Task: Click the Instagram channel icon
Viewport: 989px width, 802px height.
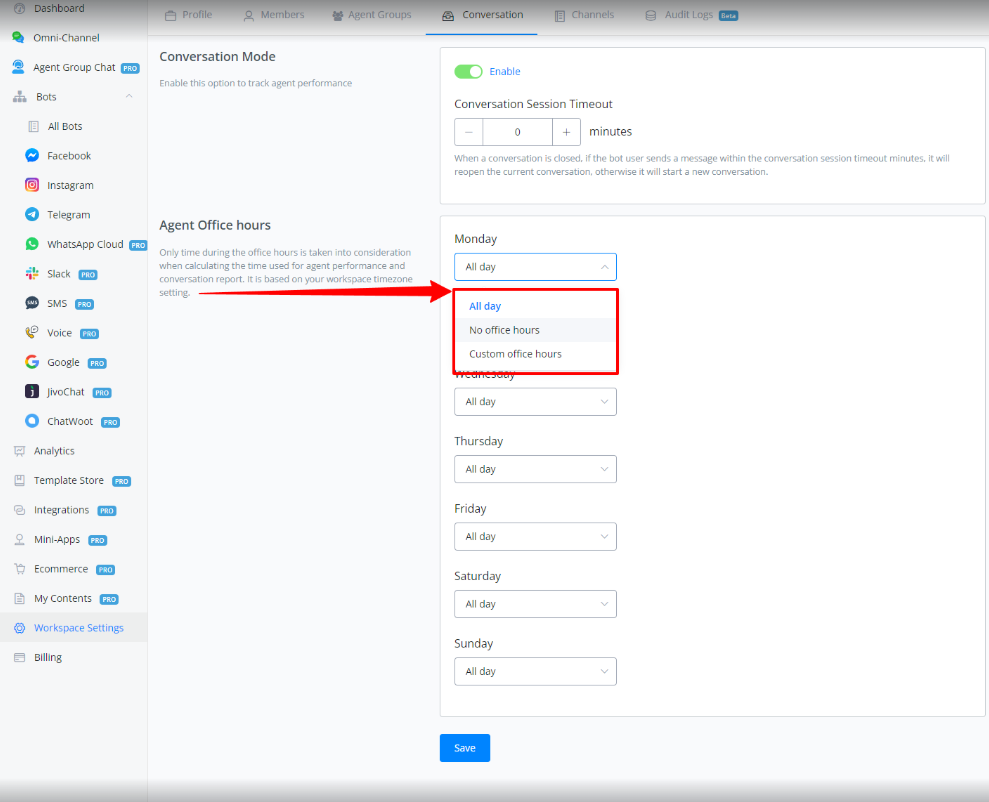Action: coord(33,185)
